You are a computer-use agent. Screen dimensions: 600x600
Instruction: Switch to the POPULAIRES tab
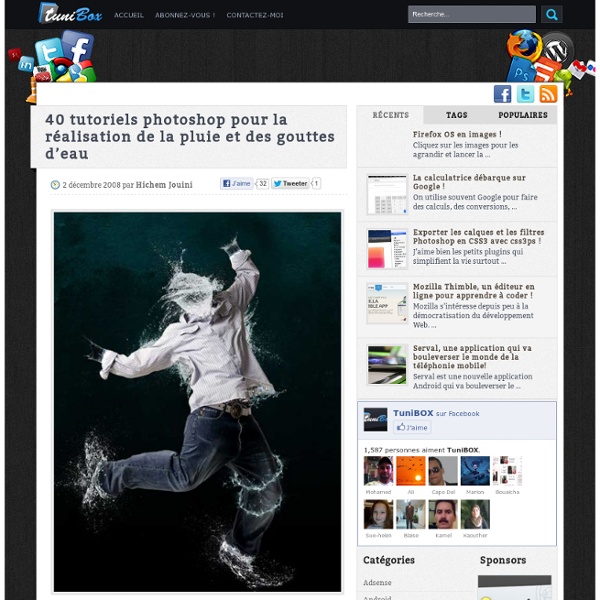tap(523, 115)
